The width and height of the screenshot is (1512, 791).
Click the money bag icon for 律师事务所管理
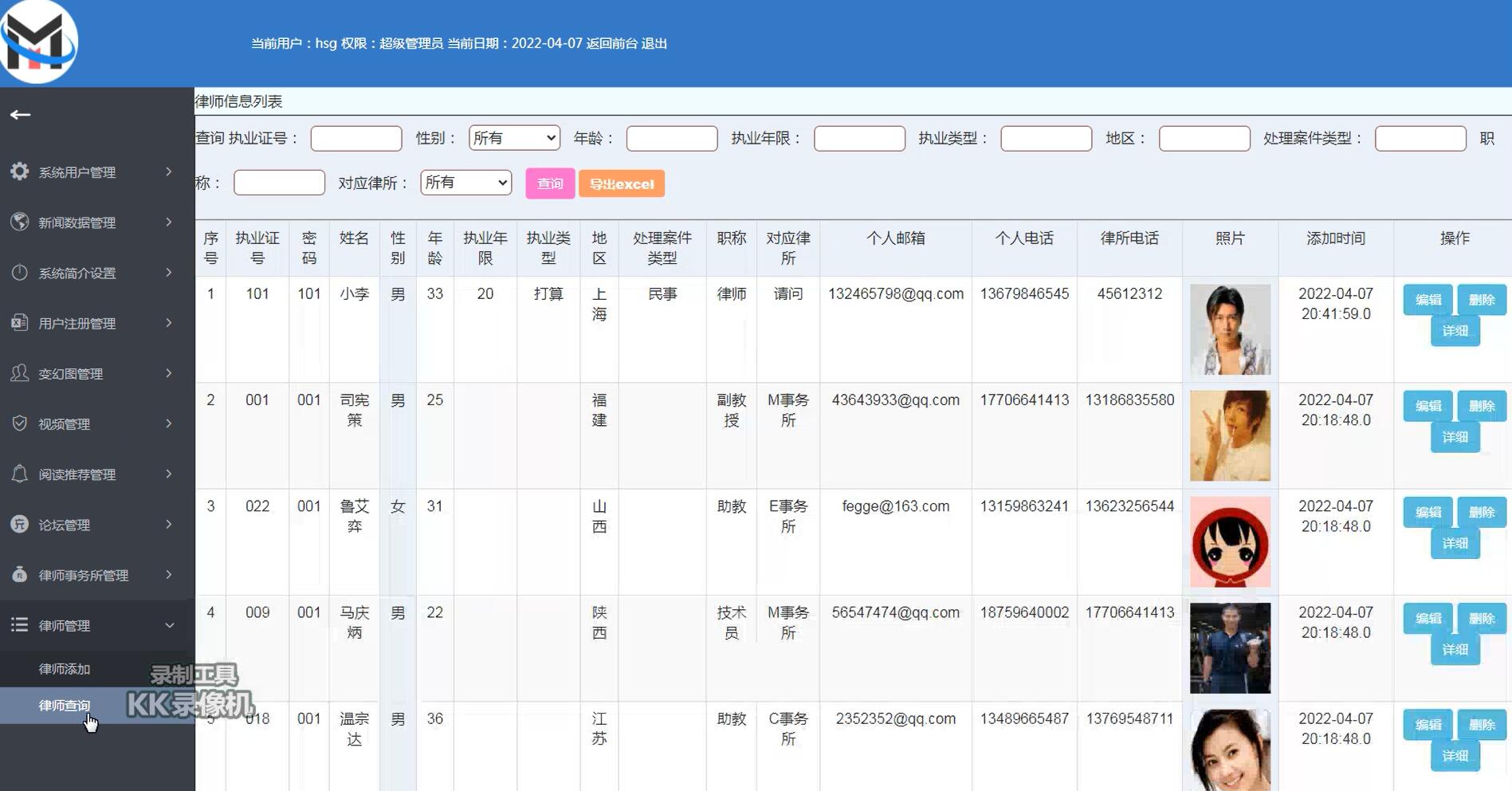[x=20, y=574]
